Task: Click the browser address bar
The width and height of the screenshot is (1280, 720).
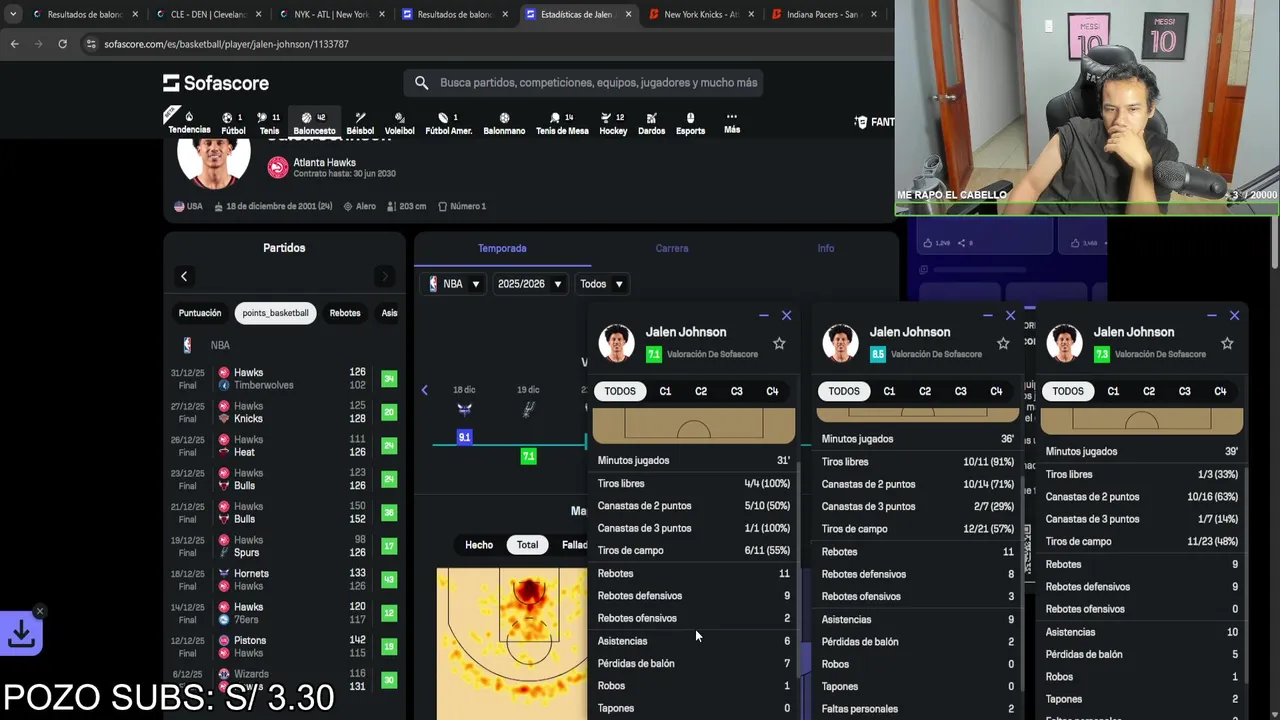Action: click(480, 44)
